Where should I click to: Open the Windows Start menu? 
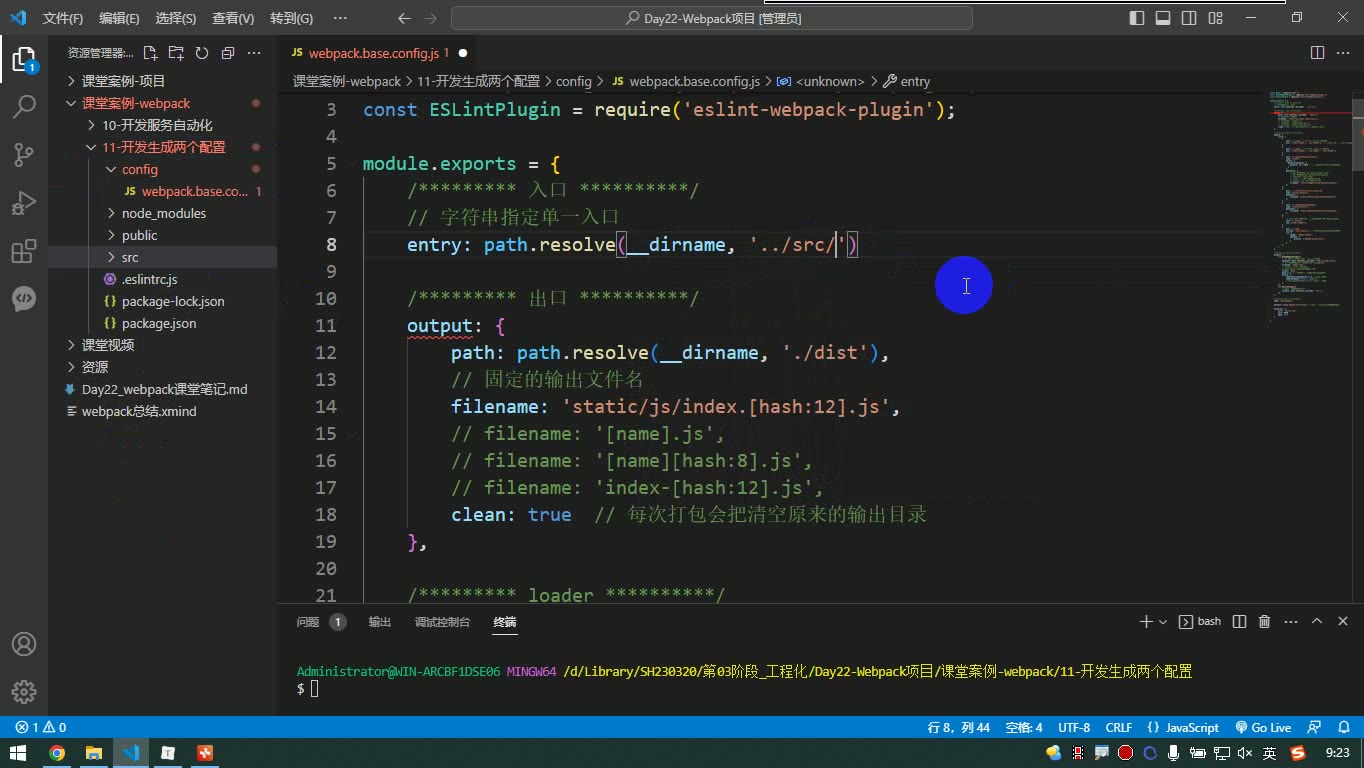click(x=19, y=753)
